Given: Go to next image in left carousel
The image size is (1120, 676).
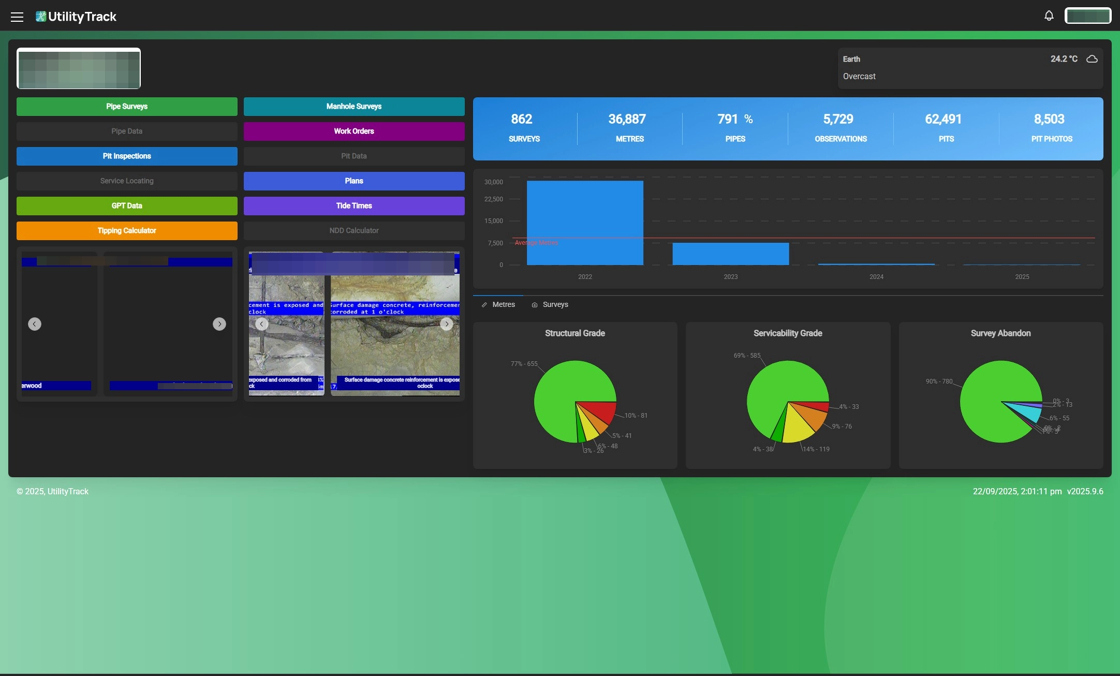Looking at the screenshot, I should [219, 324].
